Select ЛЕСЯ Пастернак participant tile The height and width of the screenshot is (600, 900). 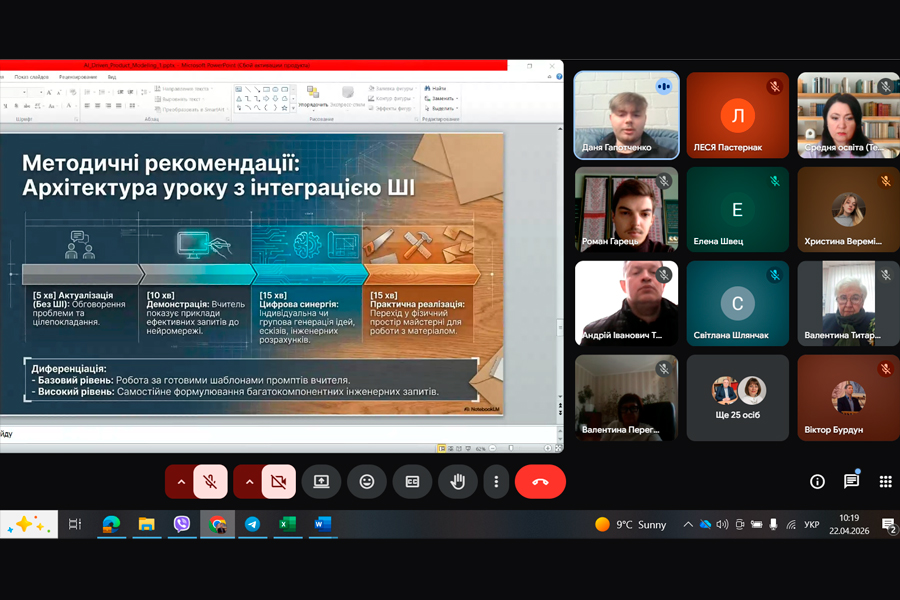738,115
